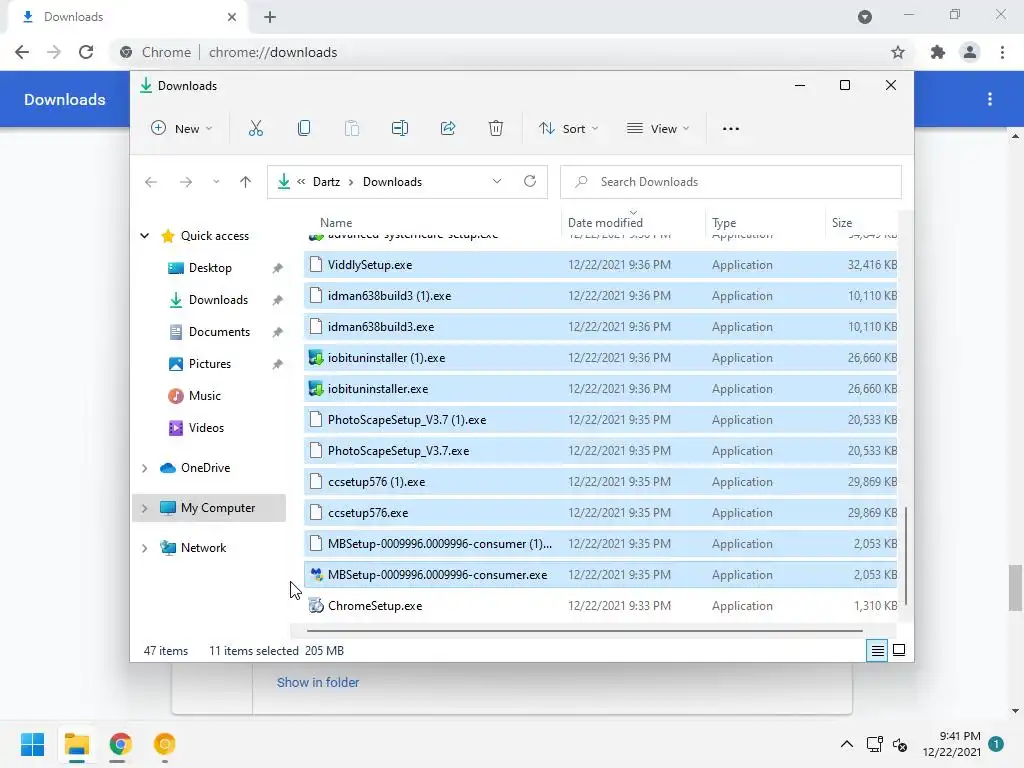Click Dartz in the address breadcrumb
This screenshot has height=768, width=1024.
pyautogui.click(x=326, y=182)
